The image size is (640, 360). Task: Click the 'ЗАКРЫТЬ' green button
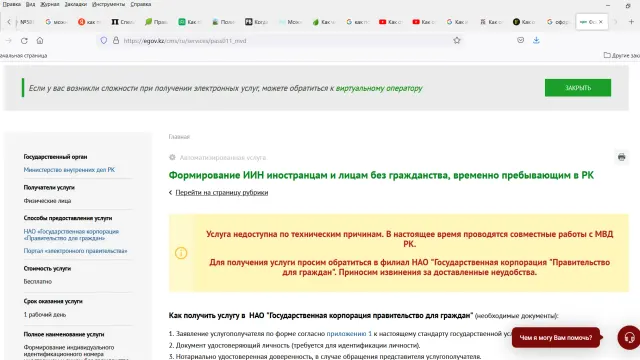578,88
